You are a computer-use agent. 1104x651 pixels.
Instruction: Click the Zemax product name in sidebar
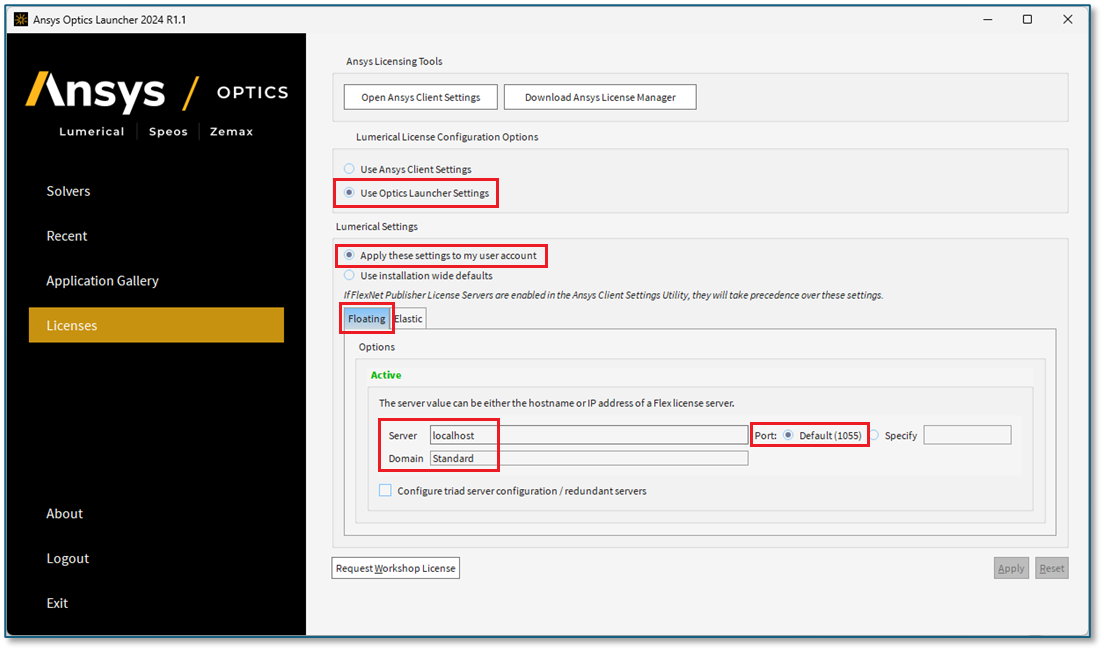pos(232,132)
